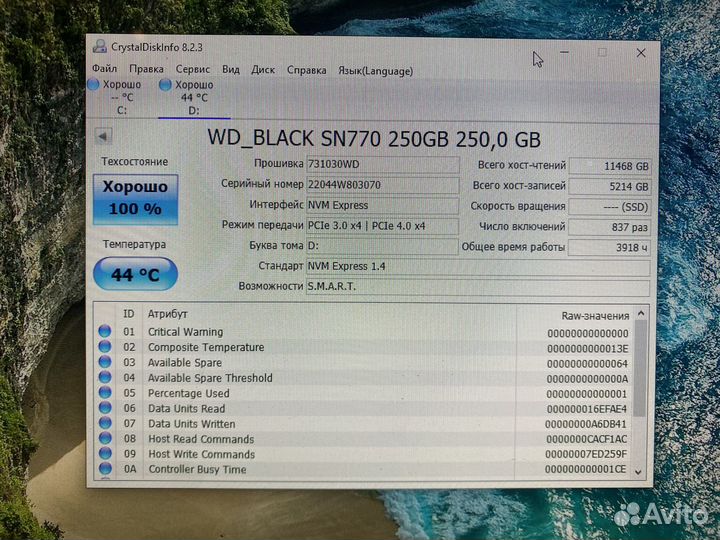Select the Host Write Commands attribute
The width and height of the screenshot is (720, 540).
point(202,454)
